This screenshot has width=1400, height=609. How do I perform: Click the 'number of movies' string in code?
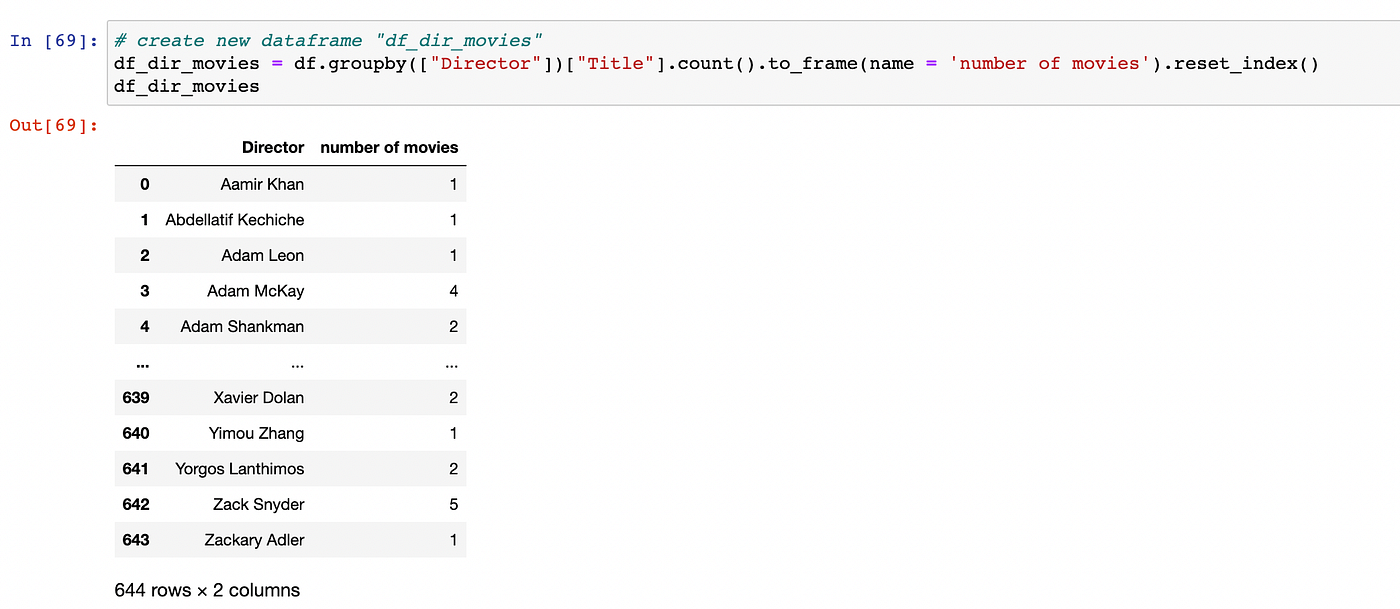pos(1044,63)
